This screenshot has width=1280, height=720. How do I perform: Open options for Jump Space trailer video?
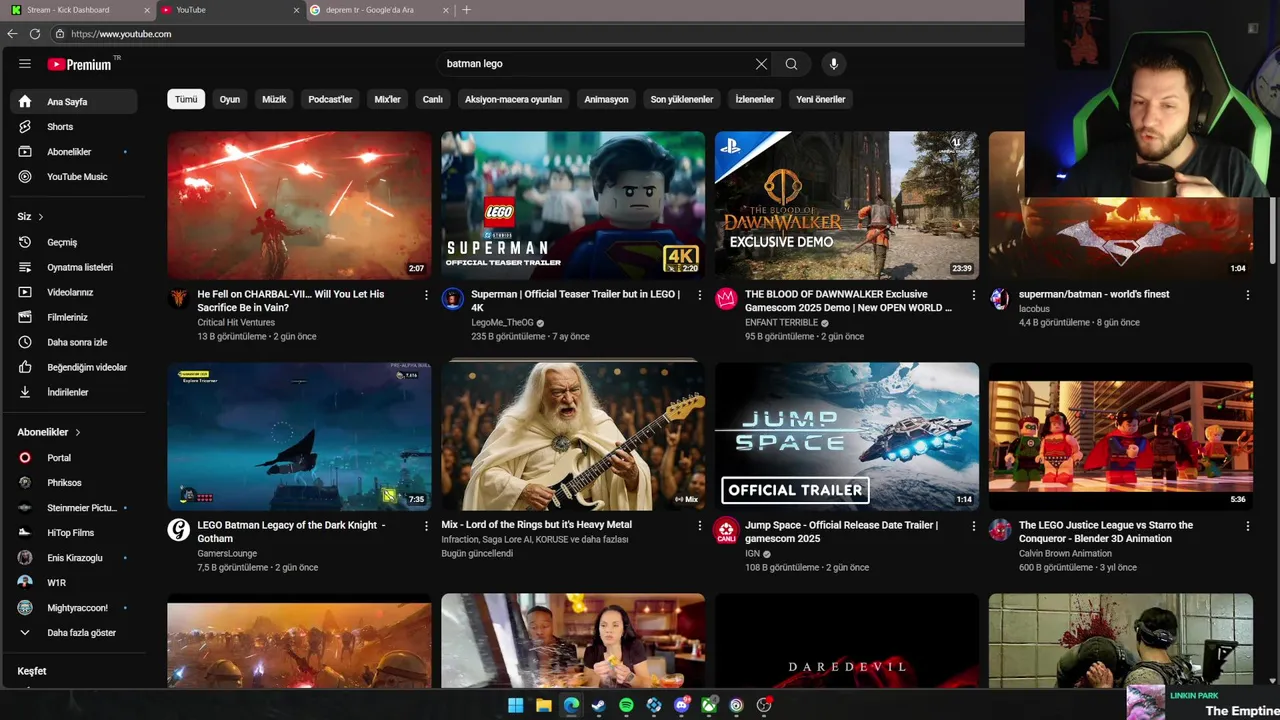pyautogui.click(x=974, y=526)
